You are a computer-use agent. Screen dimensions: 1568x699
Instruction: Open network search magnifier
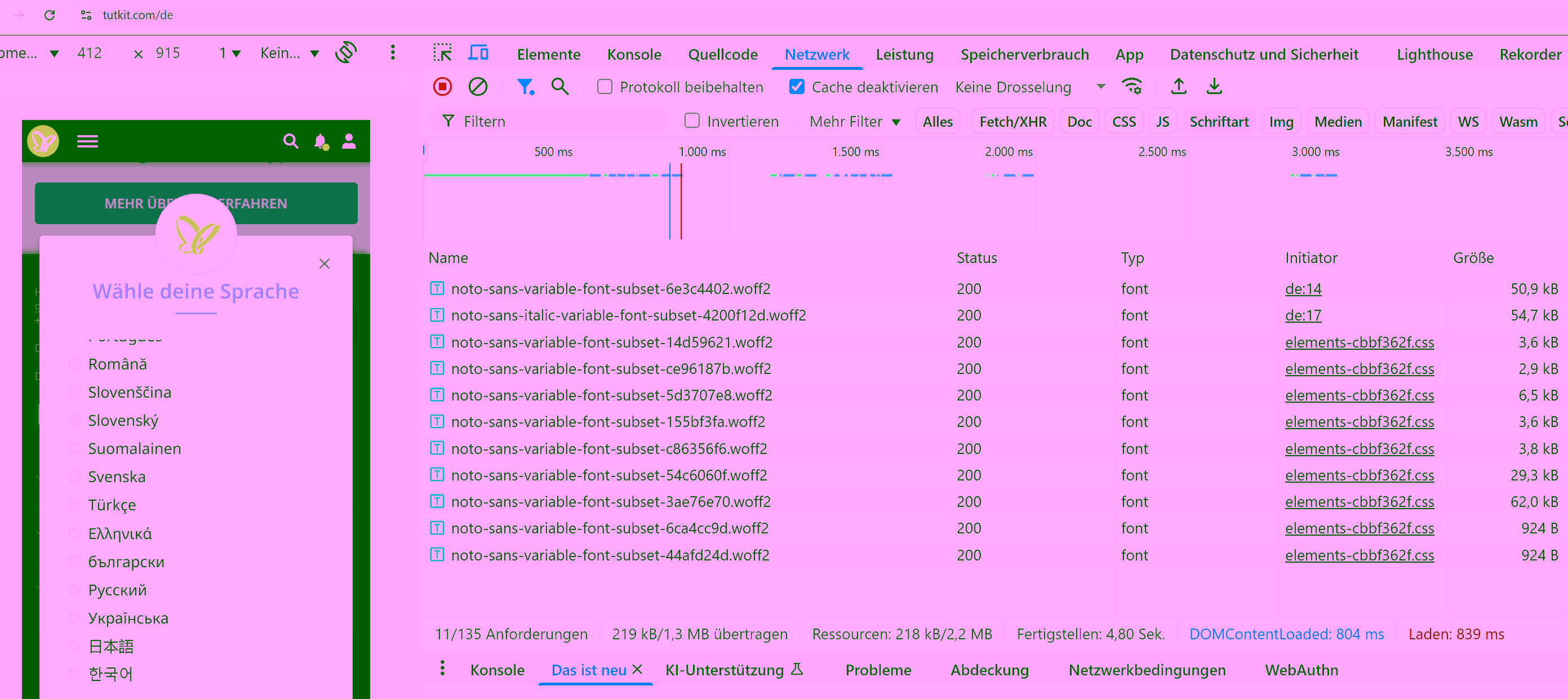coord(560,86)
